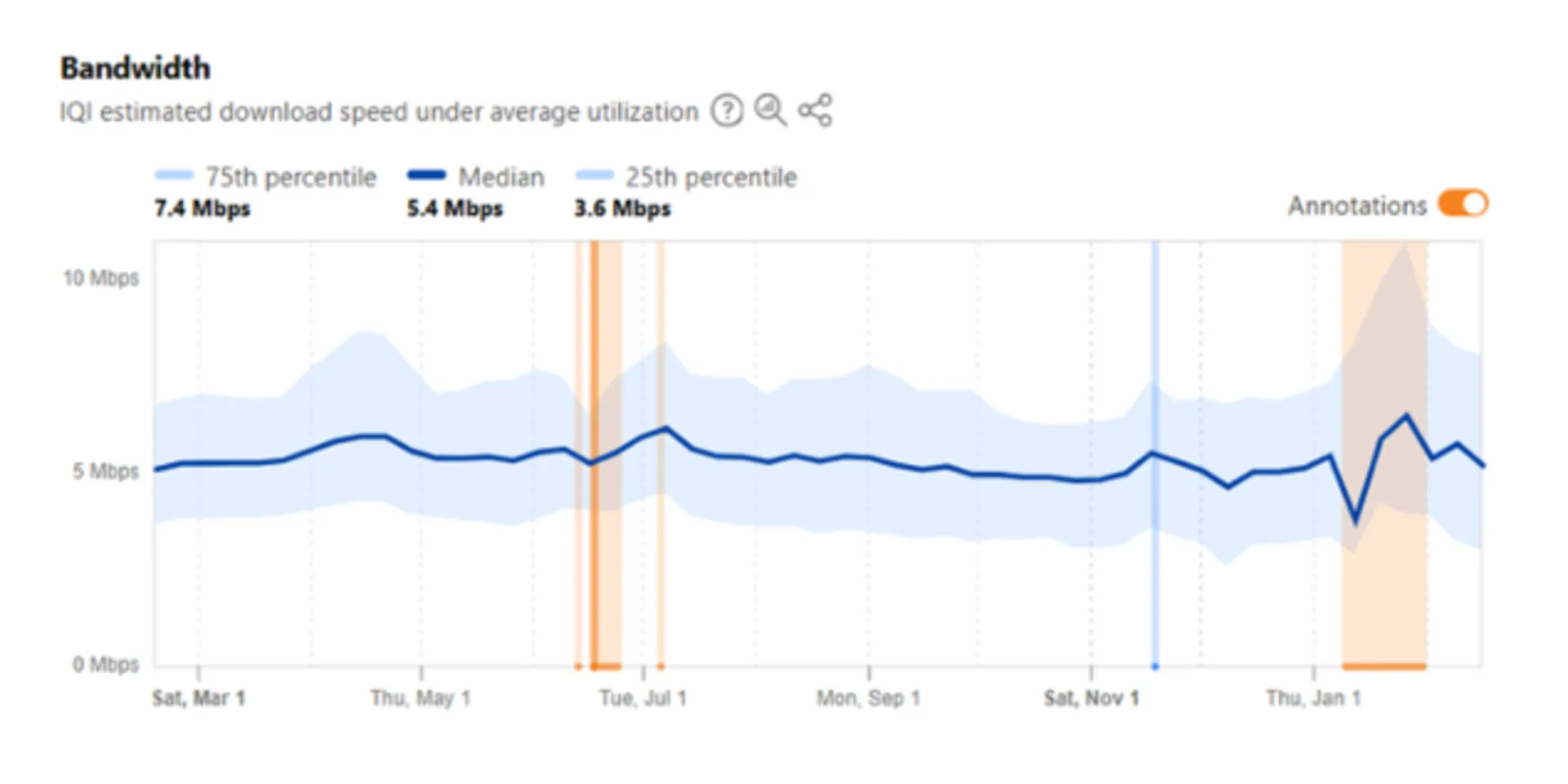
Task: Click the Sat, Mar 1 axis label
Action: (198, 698)
